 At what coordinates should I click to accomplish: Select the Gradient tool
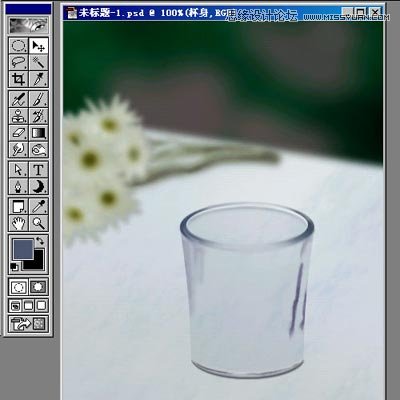point(38,133)
